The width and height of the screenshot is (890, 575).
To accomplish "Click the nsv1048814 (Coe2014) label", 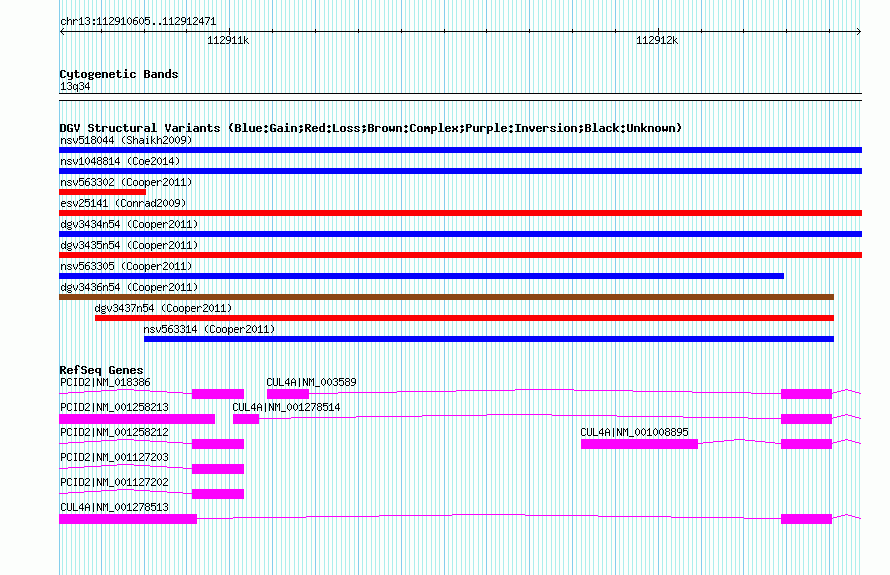I will pyautogui.click(x=120, y=161).
